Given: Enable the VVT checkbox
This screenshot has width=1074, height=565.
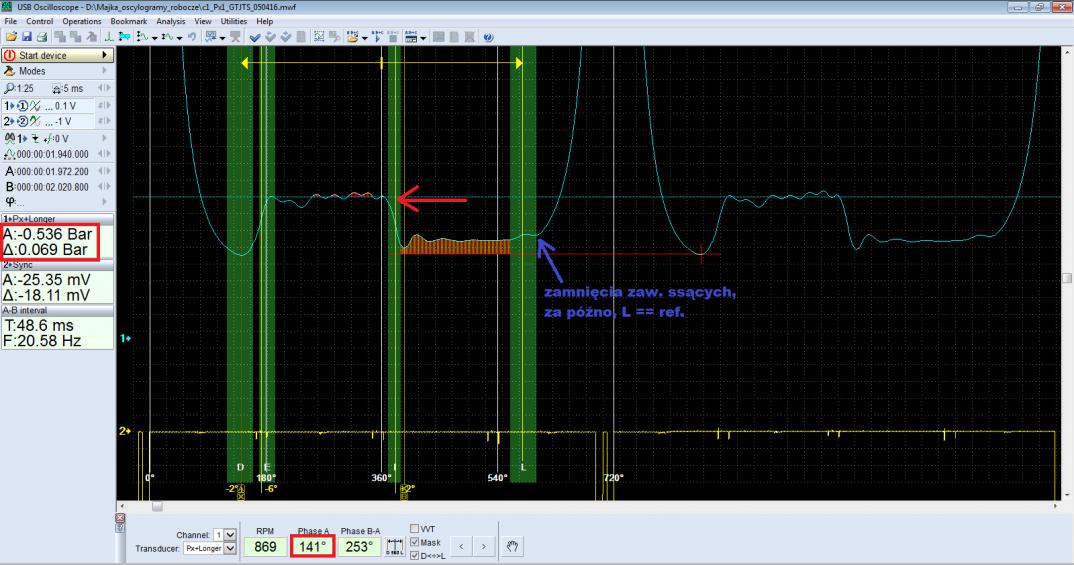Looking at the screenshot, I should pyautogui.click(x=414, y=529).
